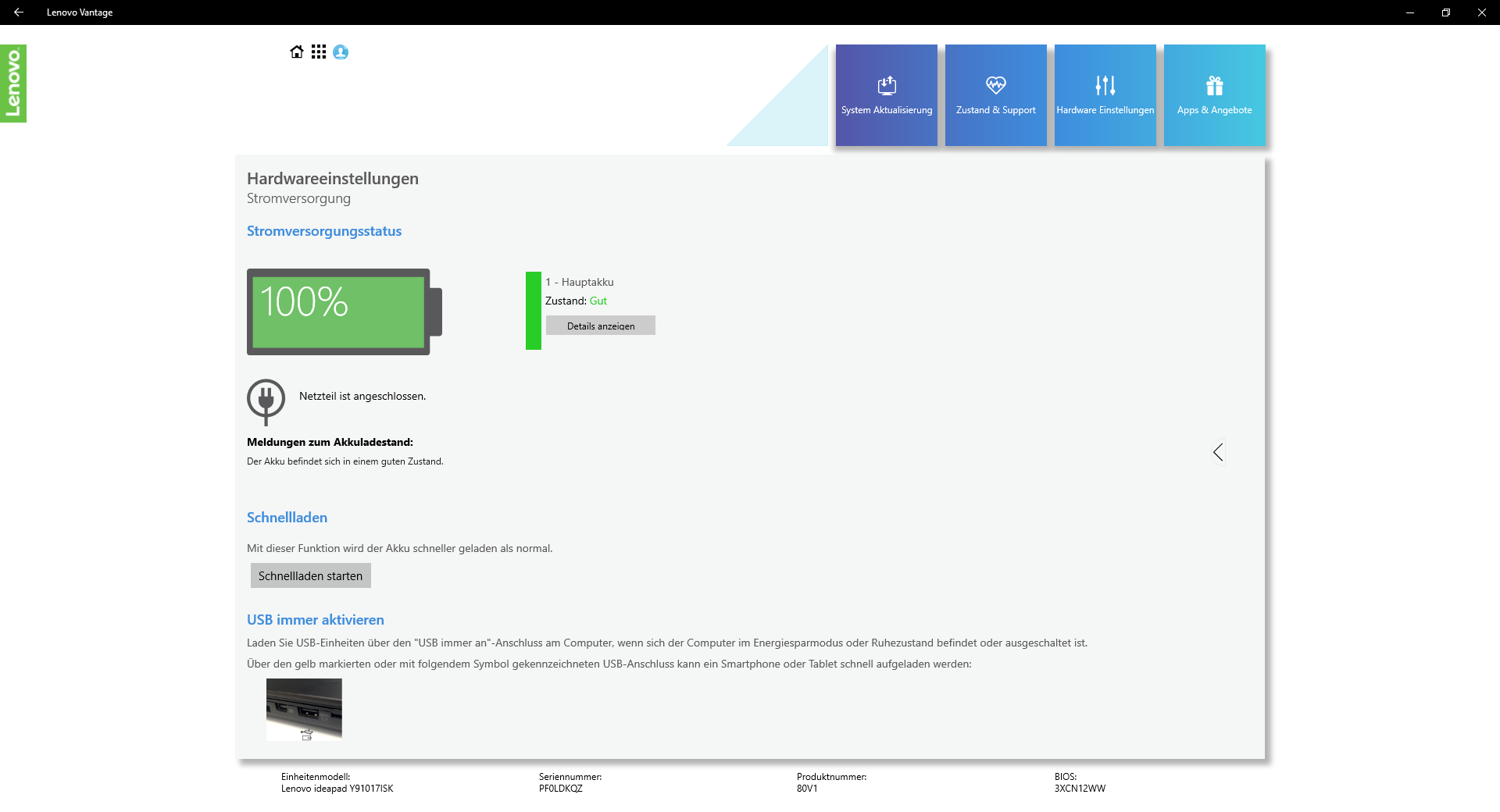Screen dimensions: 1500x812
Task: Click the power plug icon
Action: click(266, 401)
